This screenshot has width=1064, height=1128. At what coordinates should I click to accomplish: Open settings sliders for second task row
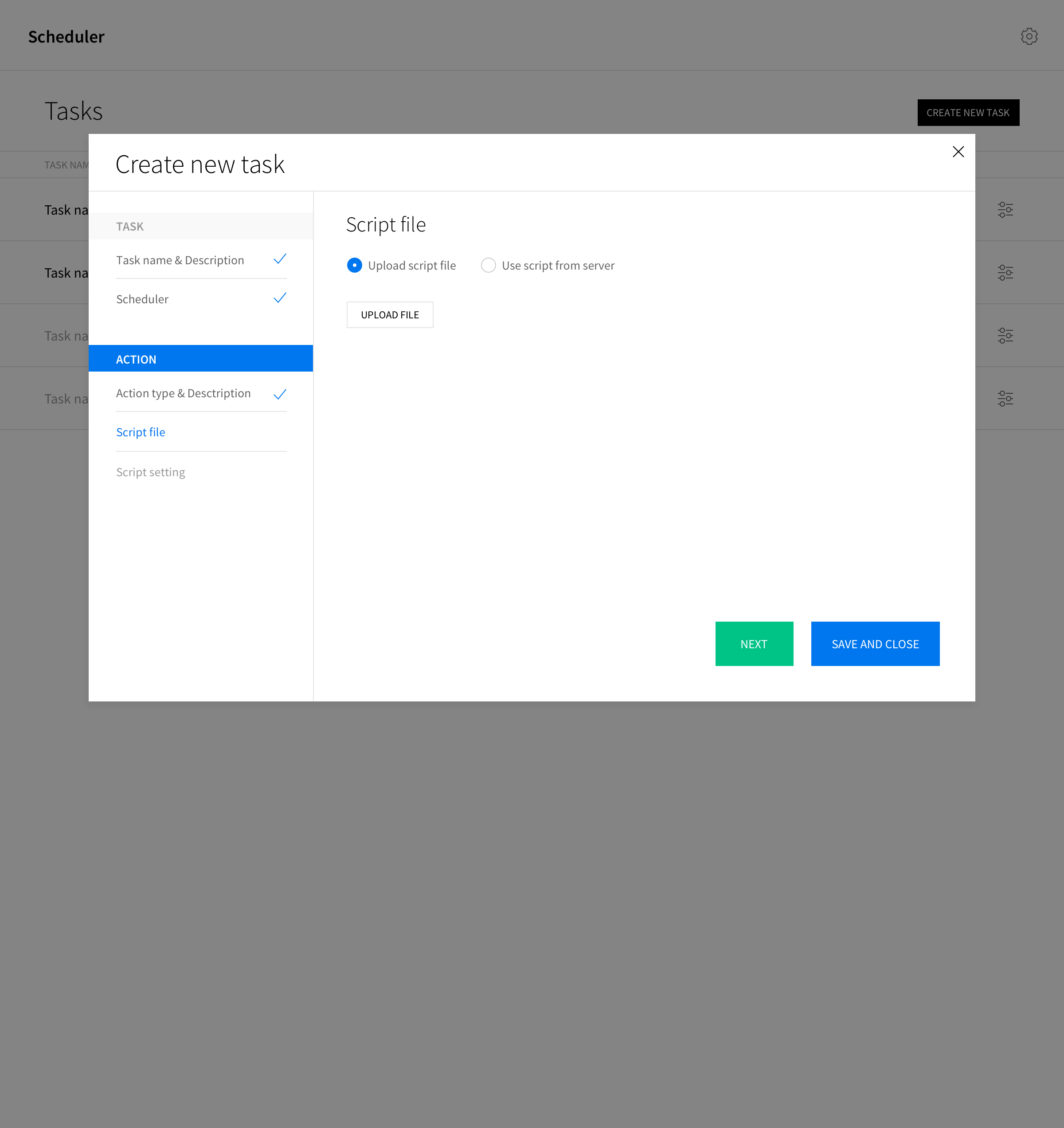(x=1005, y=273)
